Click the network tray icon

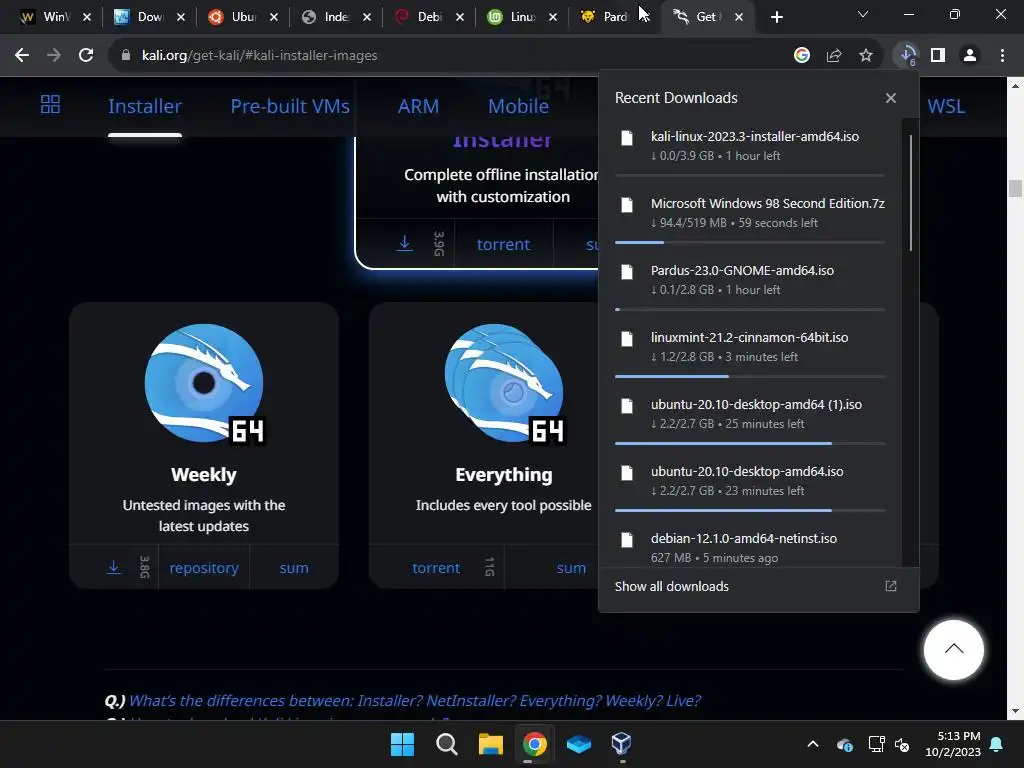point(876,744)
